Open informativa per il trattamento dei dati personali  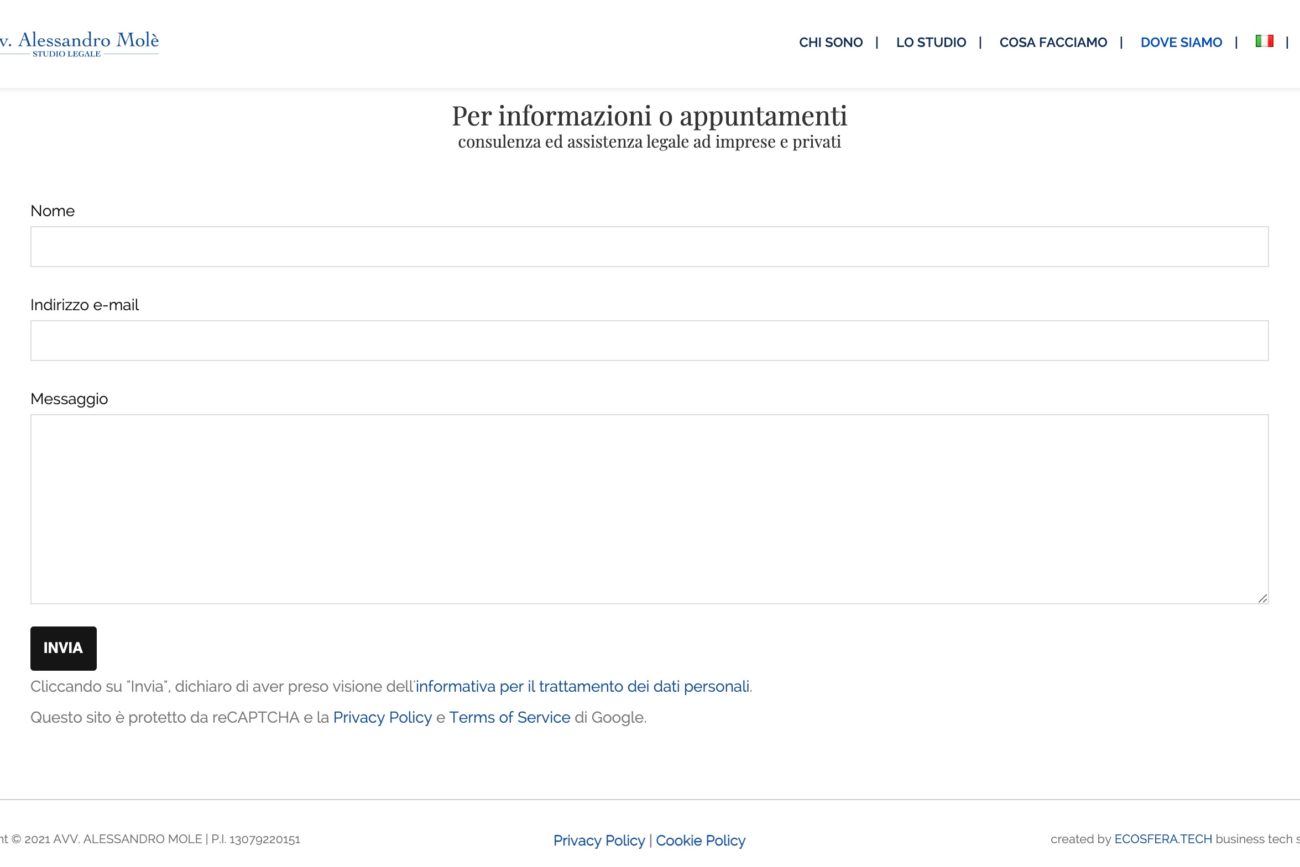click(x=582, y=687)
